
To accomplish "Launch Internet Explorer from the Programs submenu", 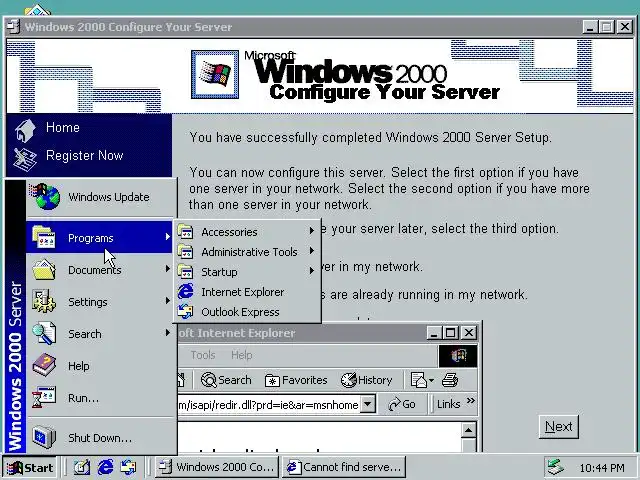I will (x=247, y=292).
